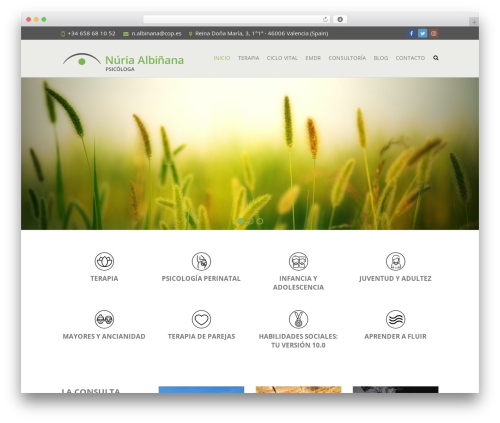Click the dark thumbnail image at bottom
This screenshot has width=500, height=423.
tap(396, 390)
